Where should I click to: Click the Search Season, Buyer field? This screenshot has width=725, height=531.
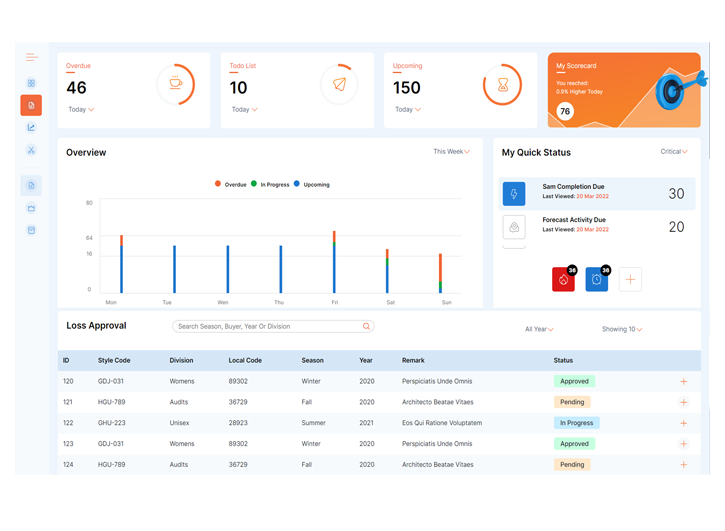[266, 326]
